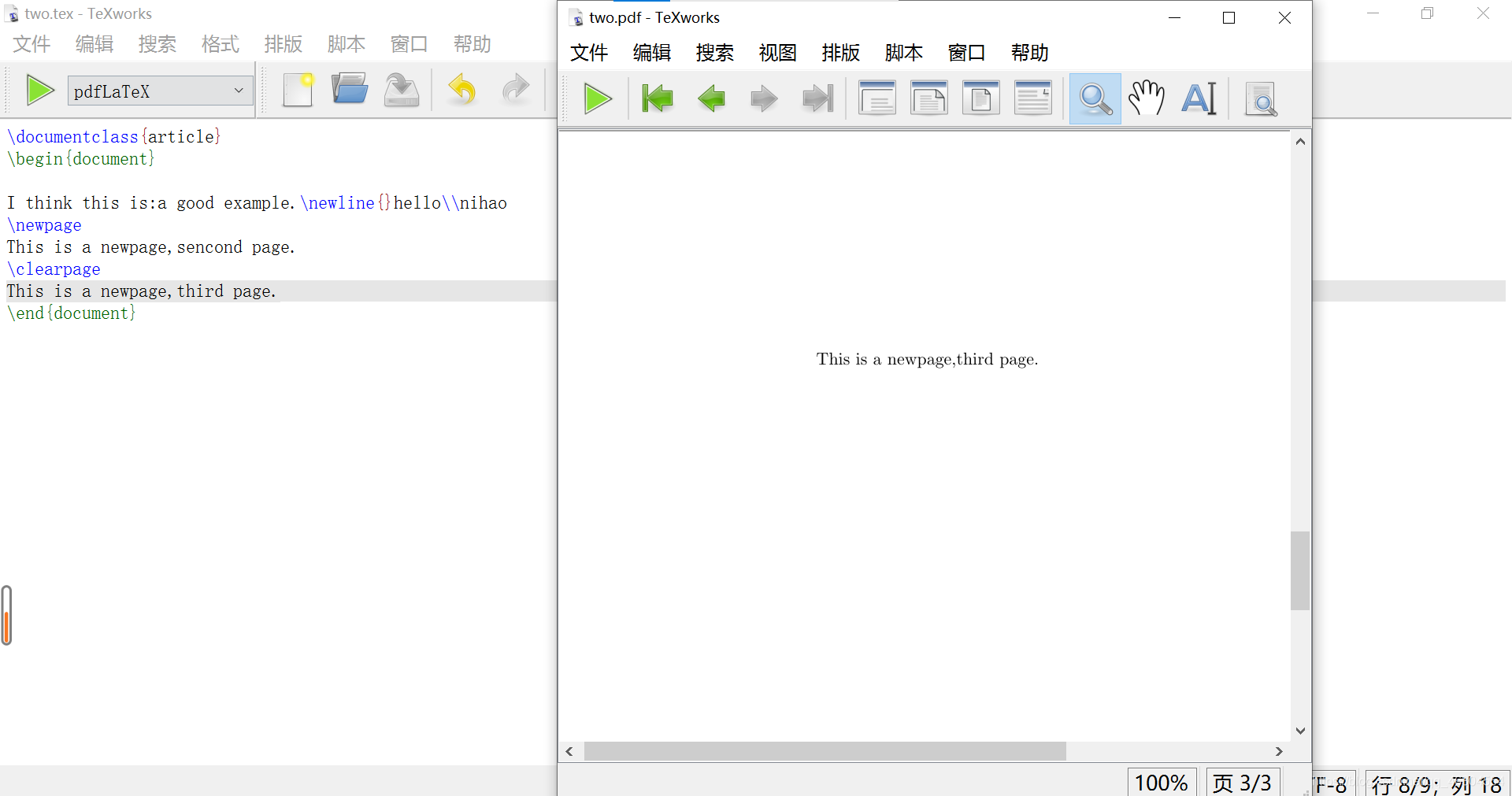The height and width of the screenshot is (796, 1512).
Task: Restore down the two.tex editor window
Action: point(1427,13)
